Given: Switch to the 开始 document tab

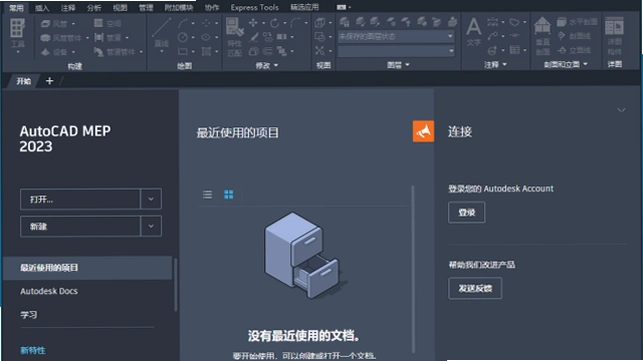Looking at the screenshot, I should [x=24, y=81].
